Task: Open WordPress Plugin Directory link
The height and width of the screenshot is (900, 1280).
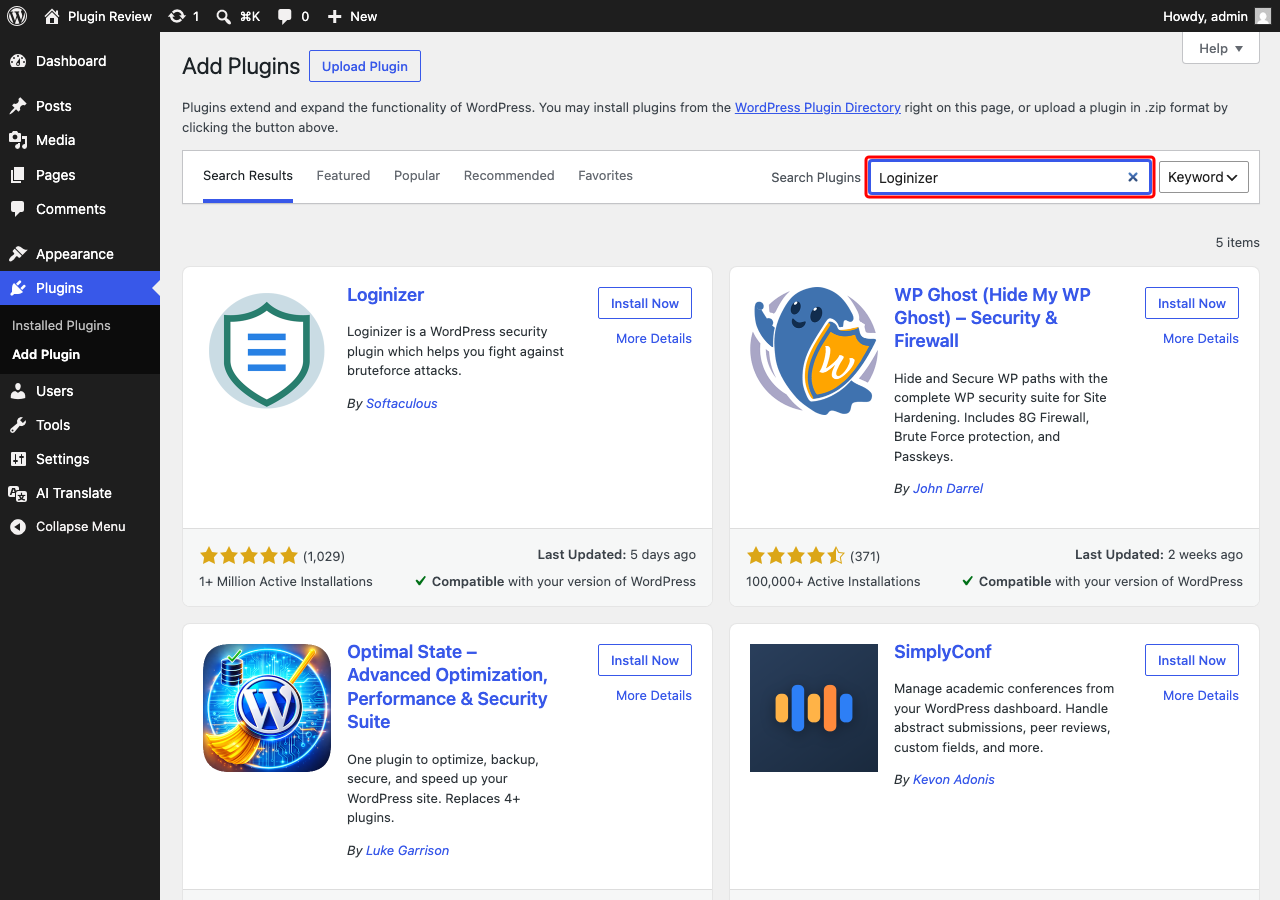Action: [x=818, y=107]
